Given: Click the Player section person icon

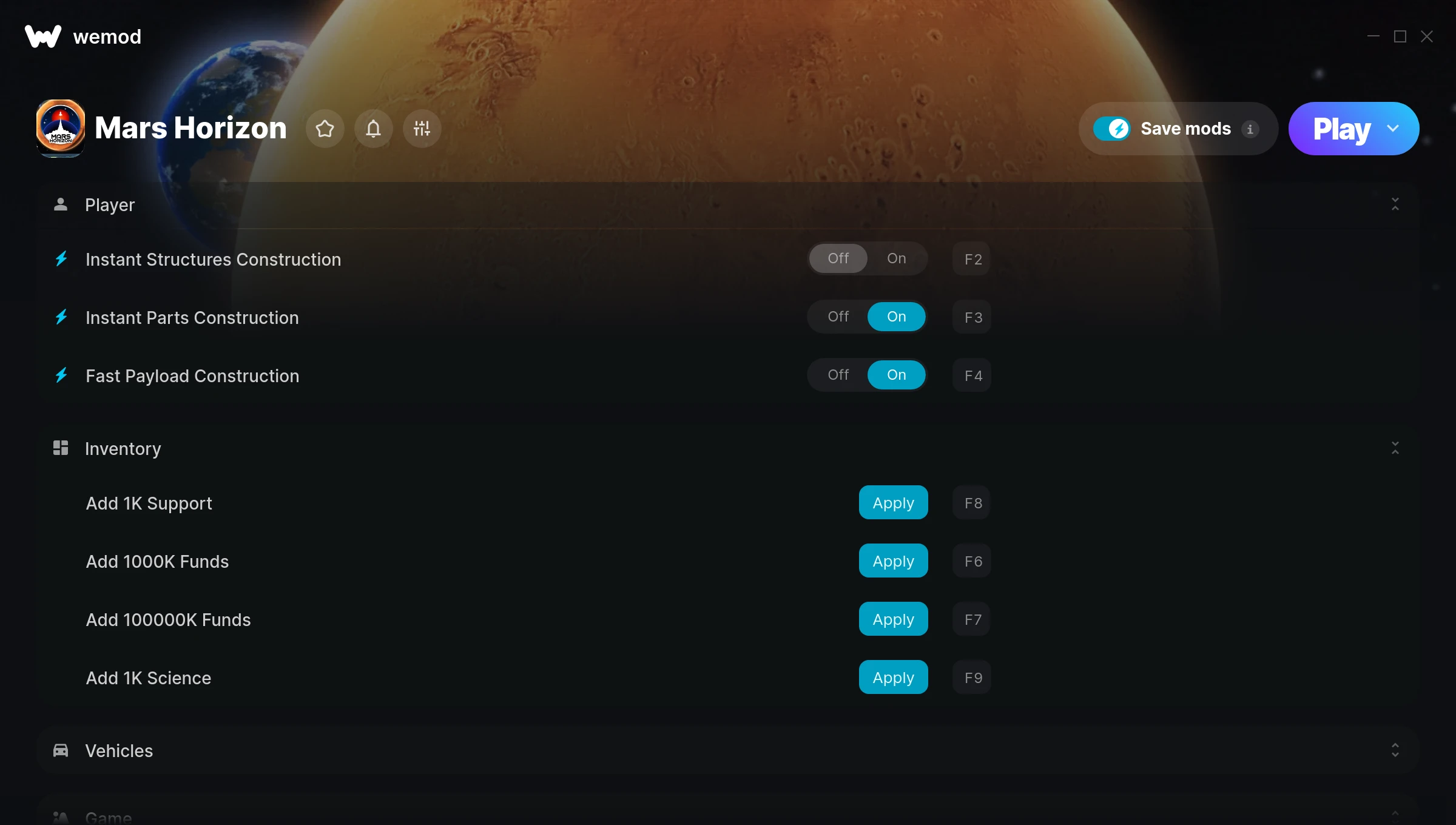Looking at the screenshot, I should coord(61,204).
